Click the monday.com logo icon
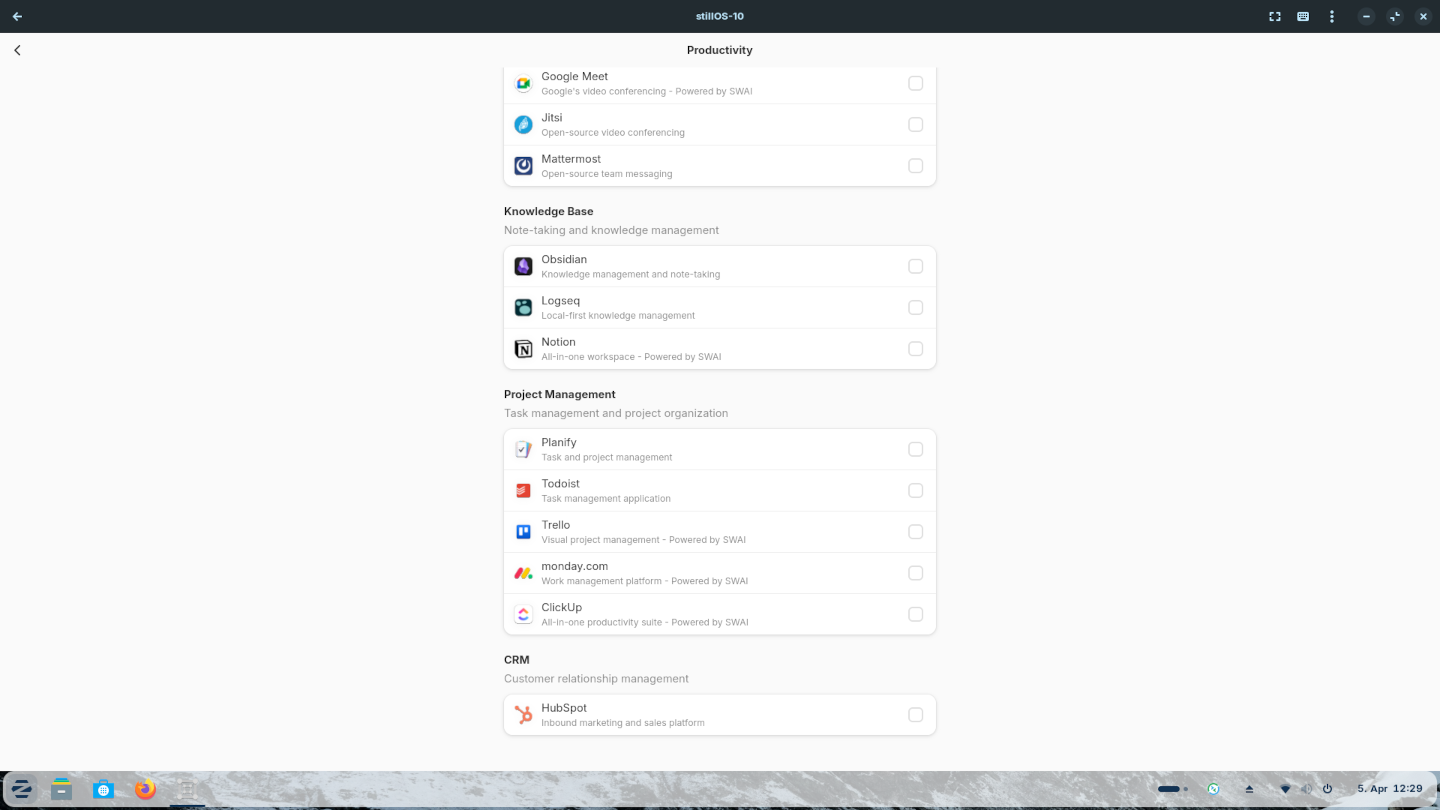The image size is (1440, 810). pyautogui.click(x=523, y=573)
